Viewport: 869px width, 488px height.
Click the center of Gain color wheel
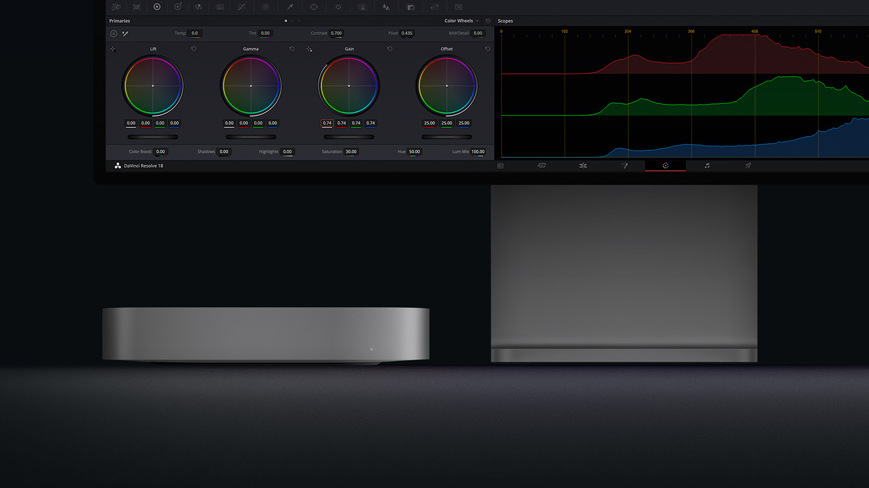tap(349, 86)
